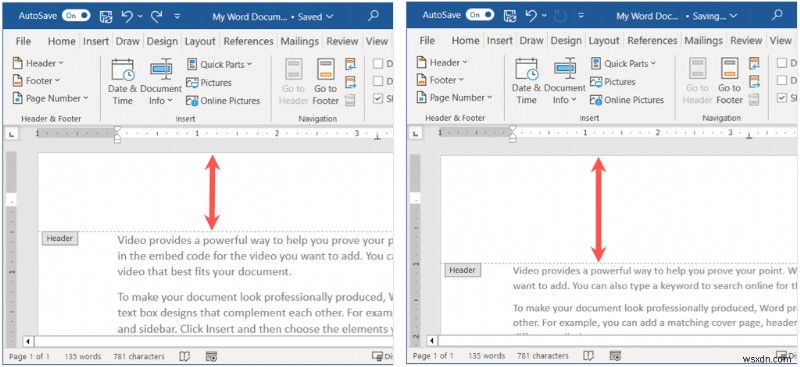800x367 pixels.
Task: Open Design tab in right window
Action: point(566,40)
